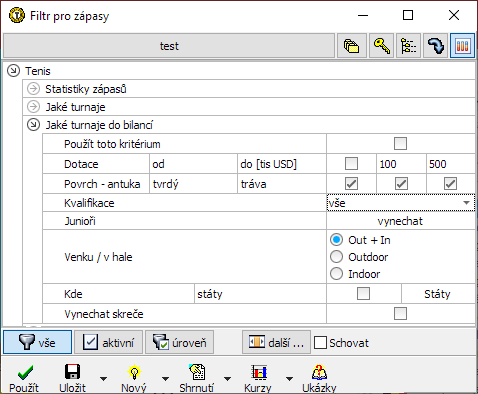Click the Shrnutí summary icon
Viewport: 478px width, 394px height.
pyautogui.click(x=197, y=372)
